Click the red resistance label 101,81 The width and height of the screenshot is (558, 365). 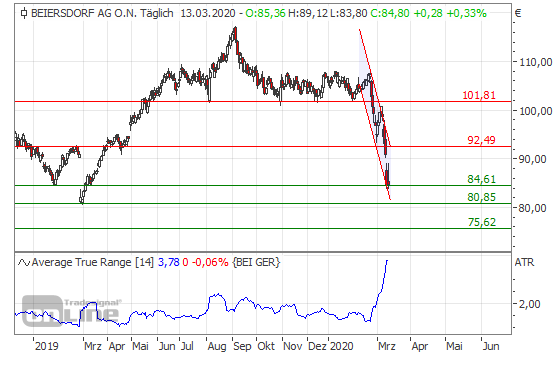click(x=479, y=95)
